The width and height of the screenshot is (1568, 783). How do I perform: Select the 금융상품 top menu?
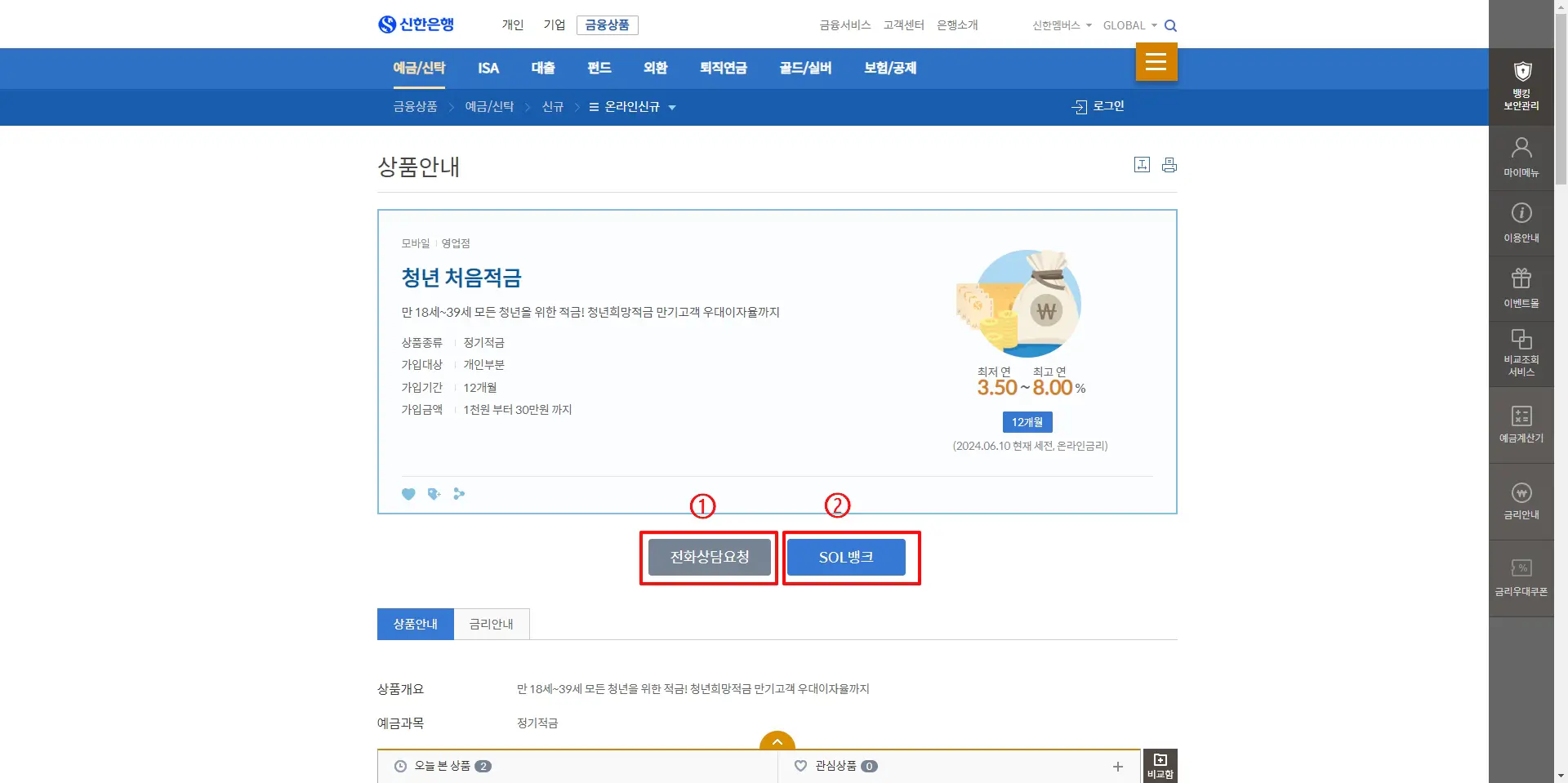[x=608, y=25]
